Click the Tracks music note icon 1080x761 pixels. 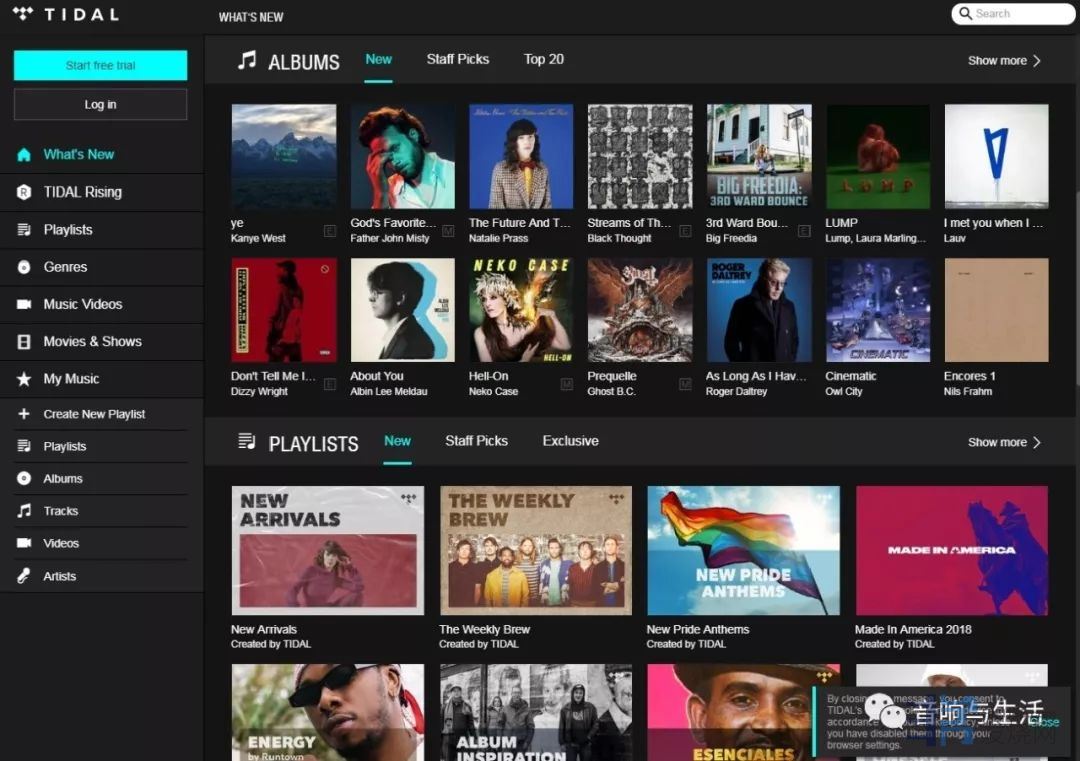pos(24,511)
